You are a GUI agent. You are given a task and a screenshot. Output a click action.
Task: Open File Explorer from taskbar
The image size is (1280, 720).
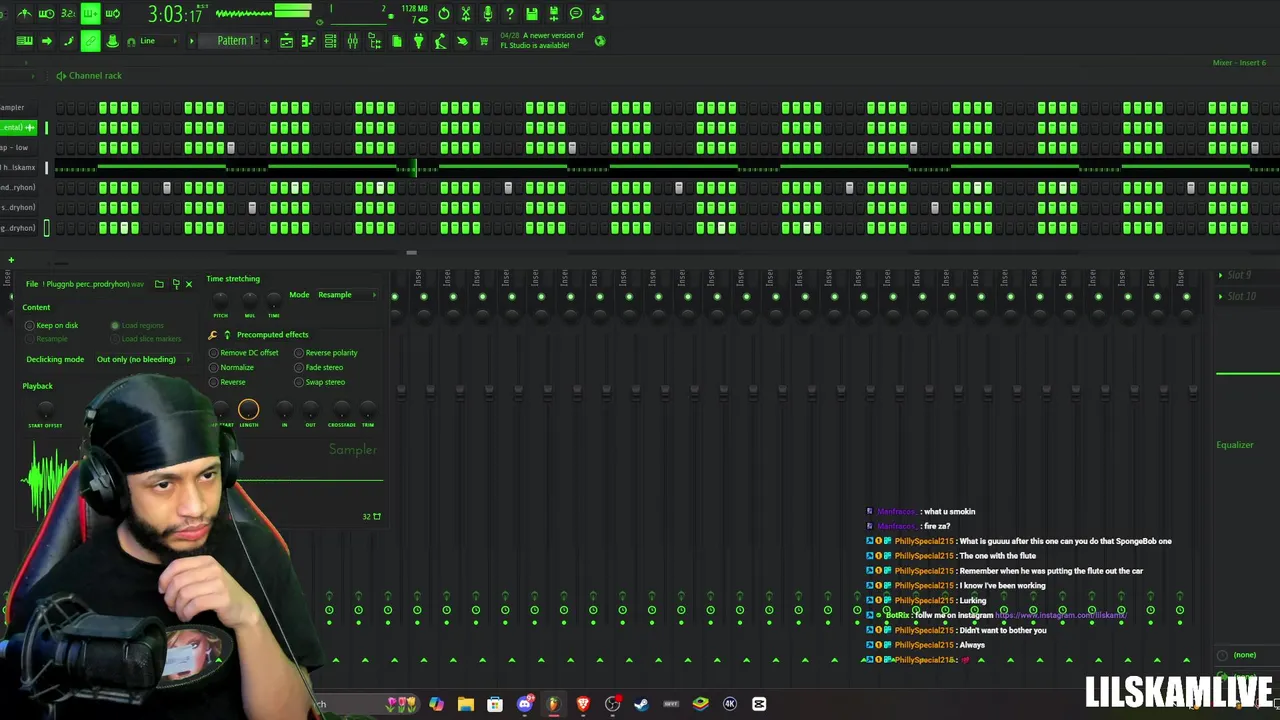pyautogui.click(x=466, y=704)
